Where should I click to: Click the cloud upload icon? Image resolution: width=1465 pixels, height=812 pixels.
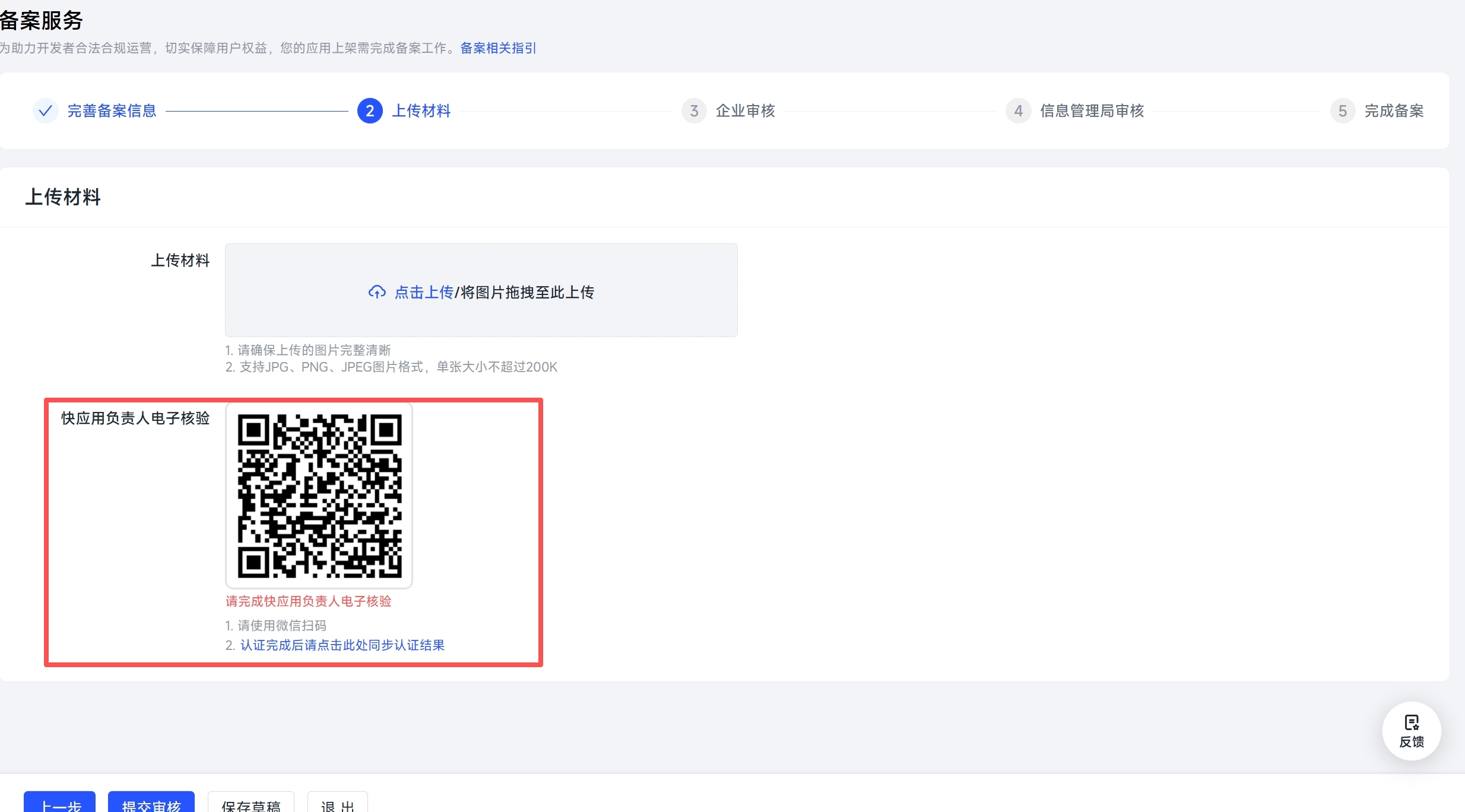coord(377,292)
